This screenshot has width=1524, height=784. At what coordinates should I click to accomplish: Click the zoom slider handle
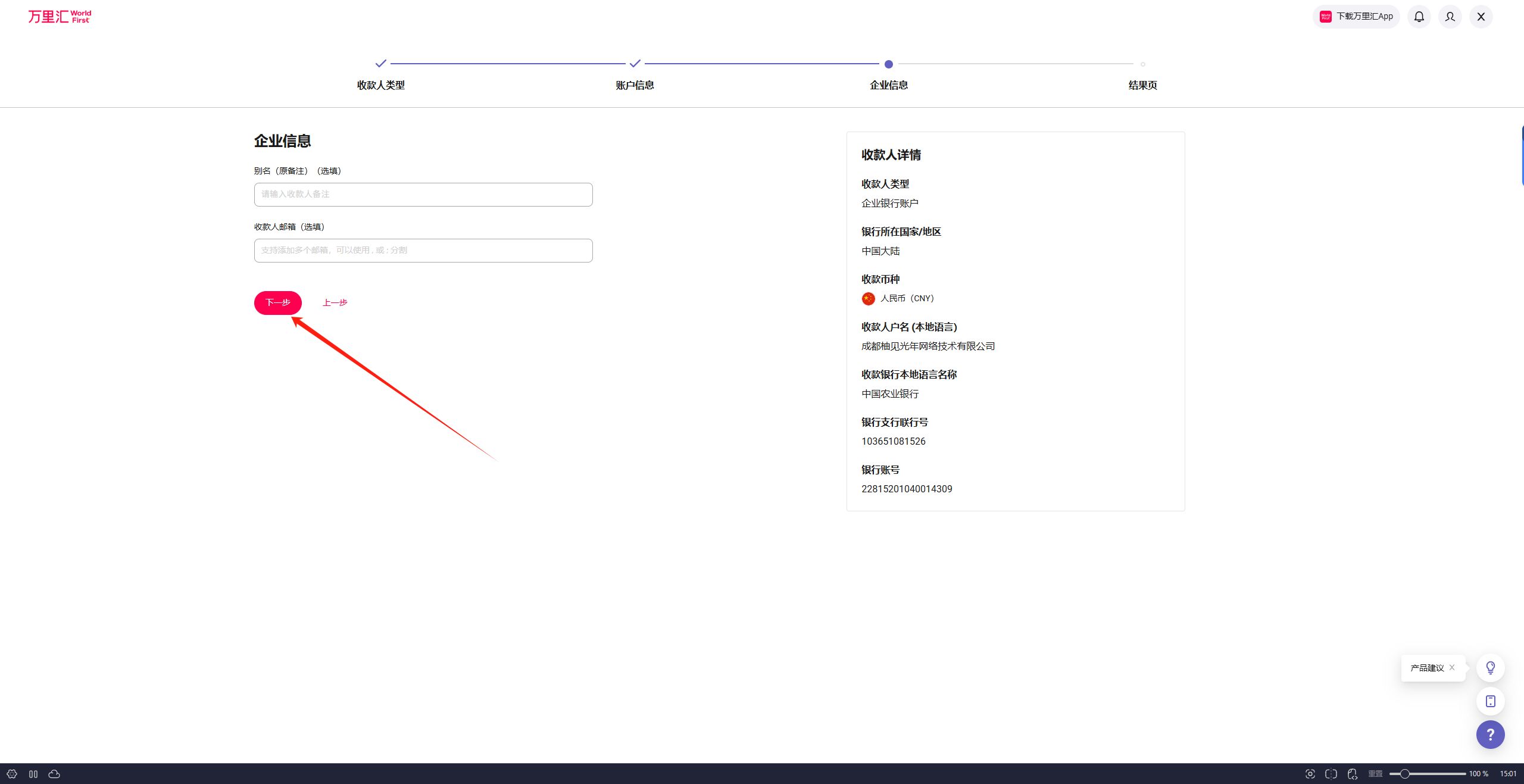click(1405, 774)
